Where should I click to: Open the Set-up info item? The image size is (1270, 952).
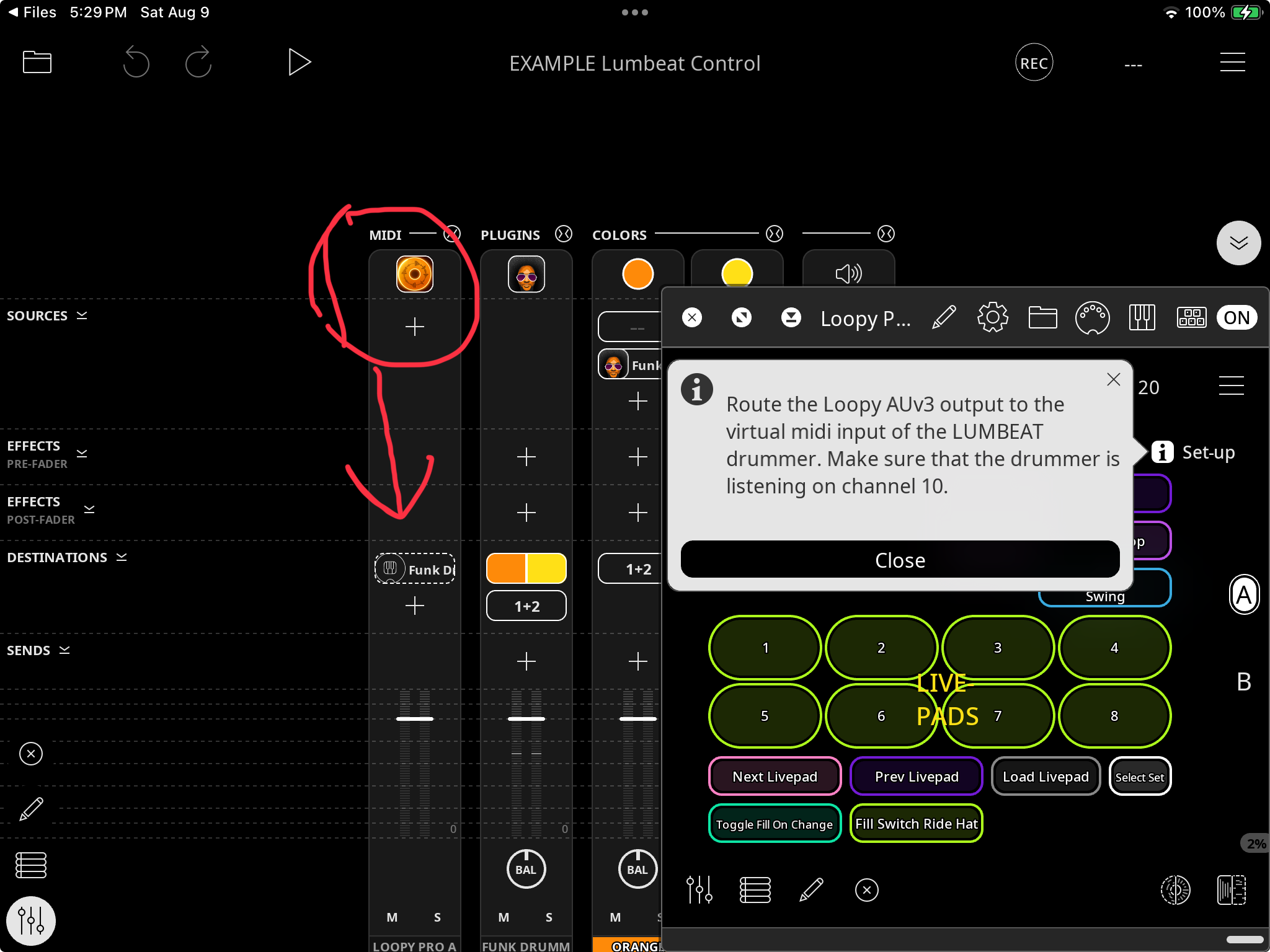coord(1192,452)
